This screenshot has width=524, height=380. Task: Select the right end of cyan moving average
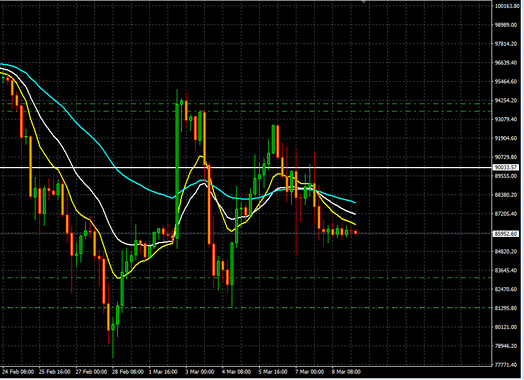tap(355, 202)
